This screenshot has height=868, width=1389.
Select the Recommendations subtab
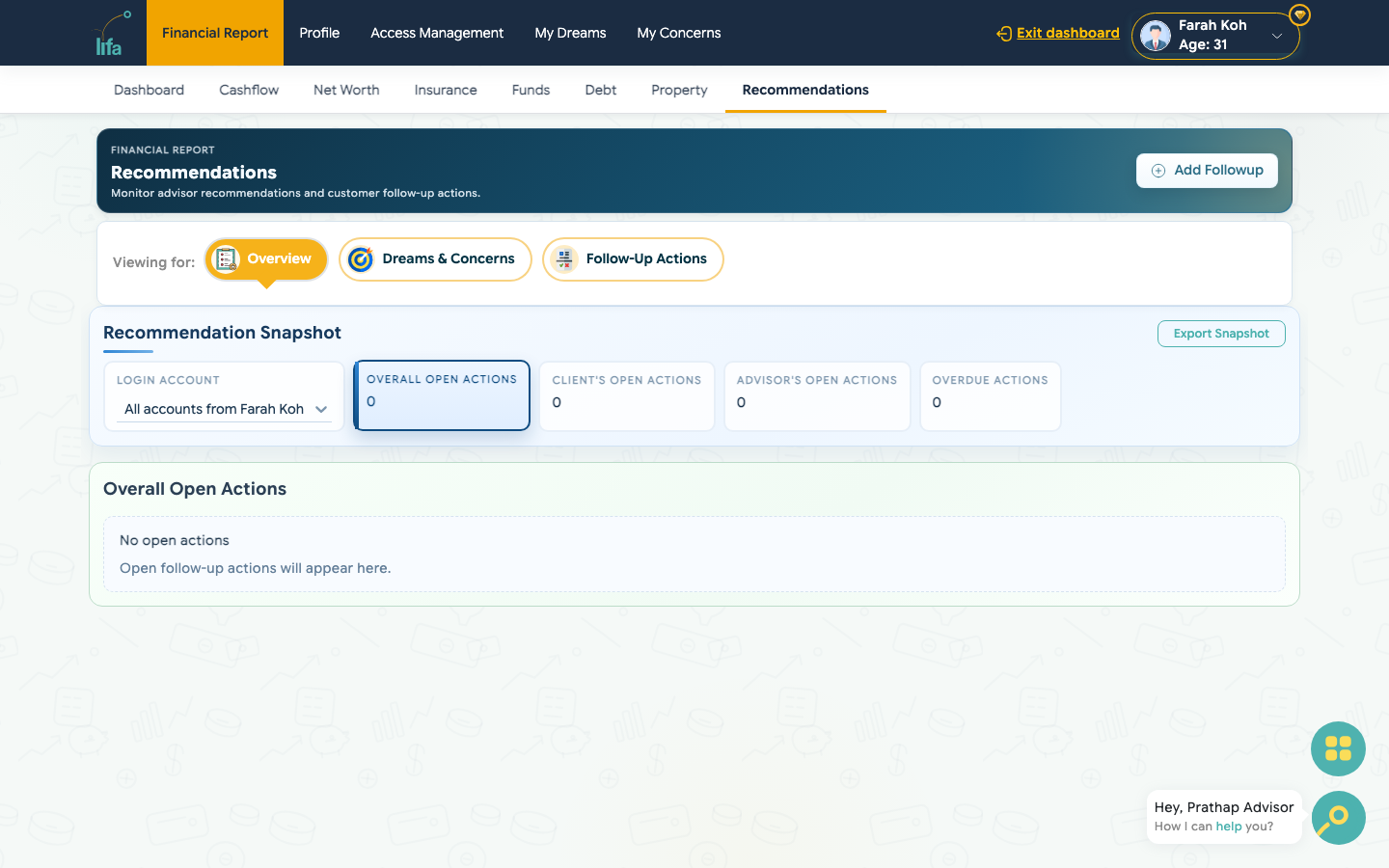[805, 90]
